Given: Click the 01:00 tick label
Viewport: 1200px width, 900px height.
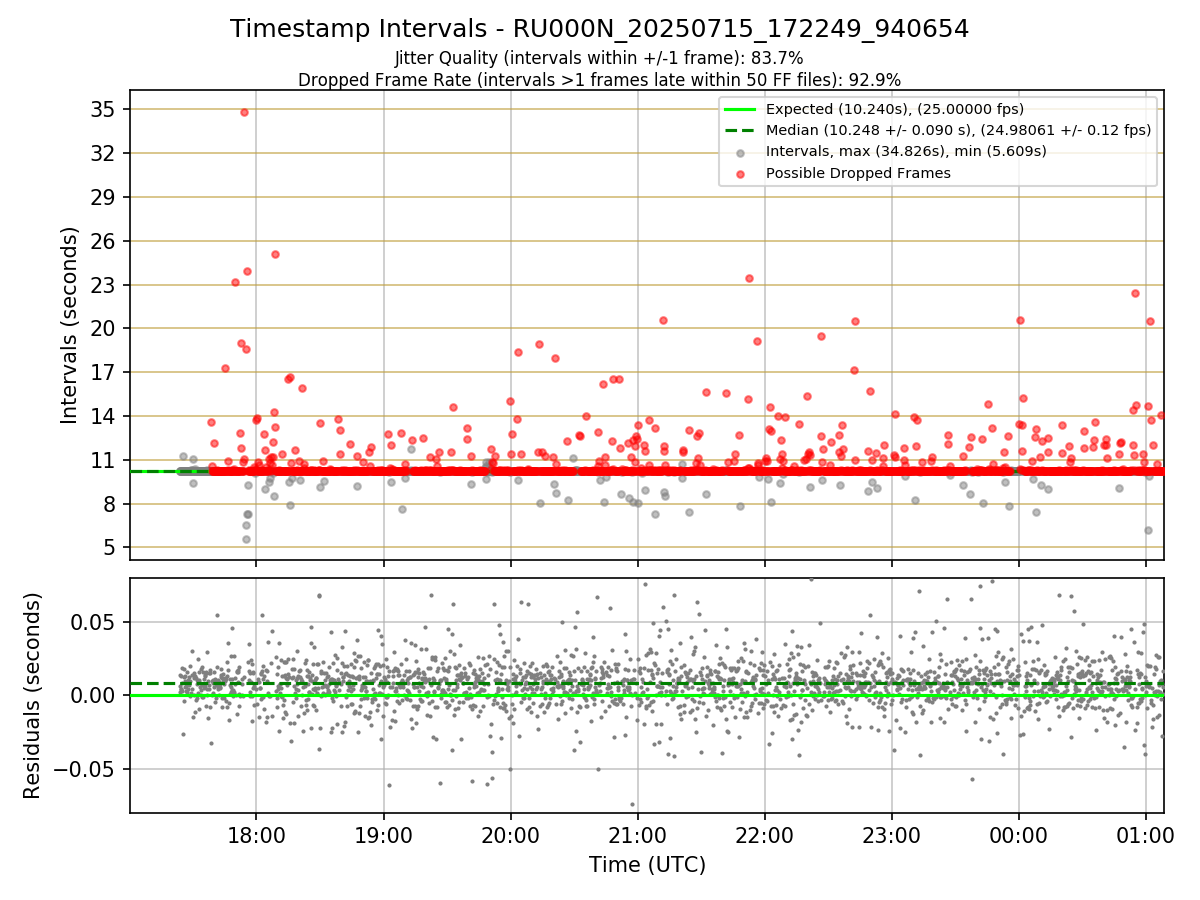Looking at the screenshot, I should click(x=1146, y=834).
